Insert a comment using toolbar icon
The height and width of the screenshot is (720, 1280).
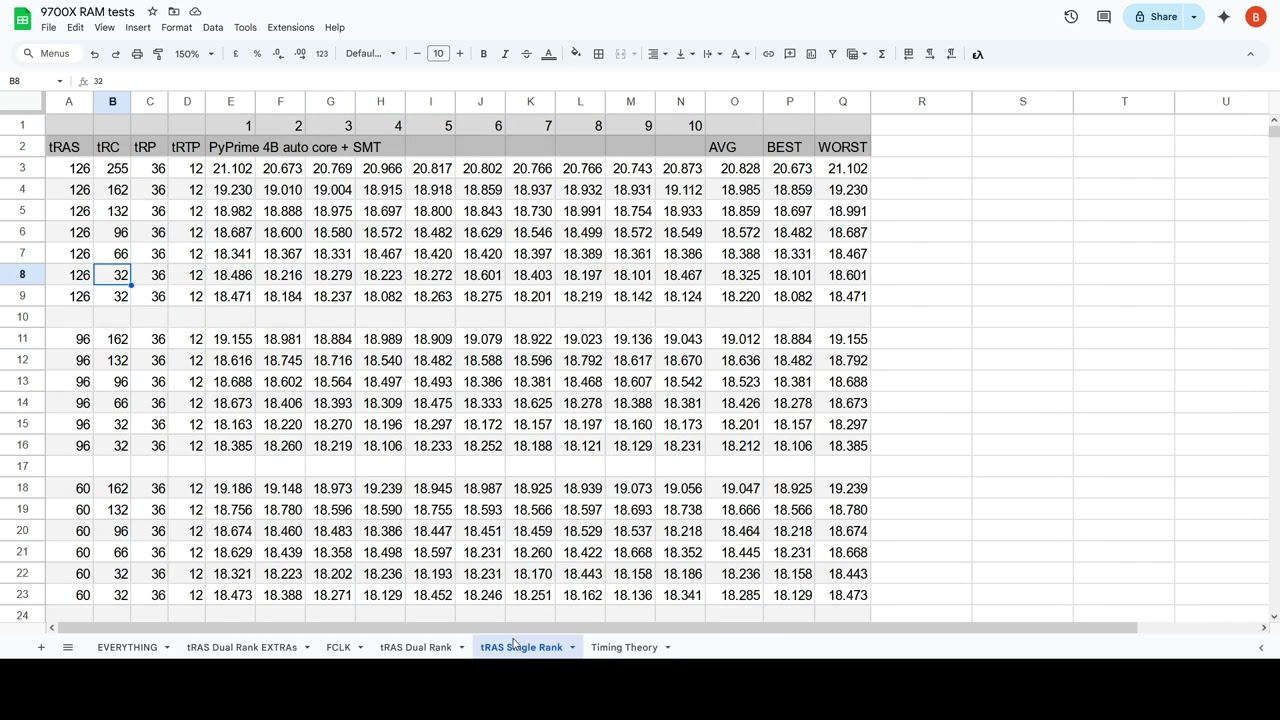click(x=790, y=54)
